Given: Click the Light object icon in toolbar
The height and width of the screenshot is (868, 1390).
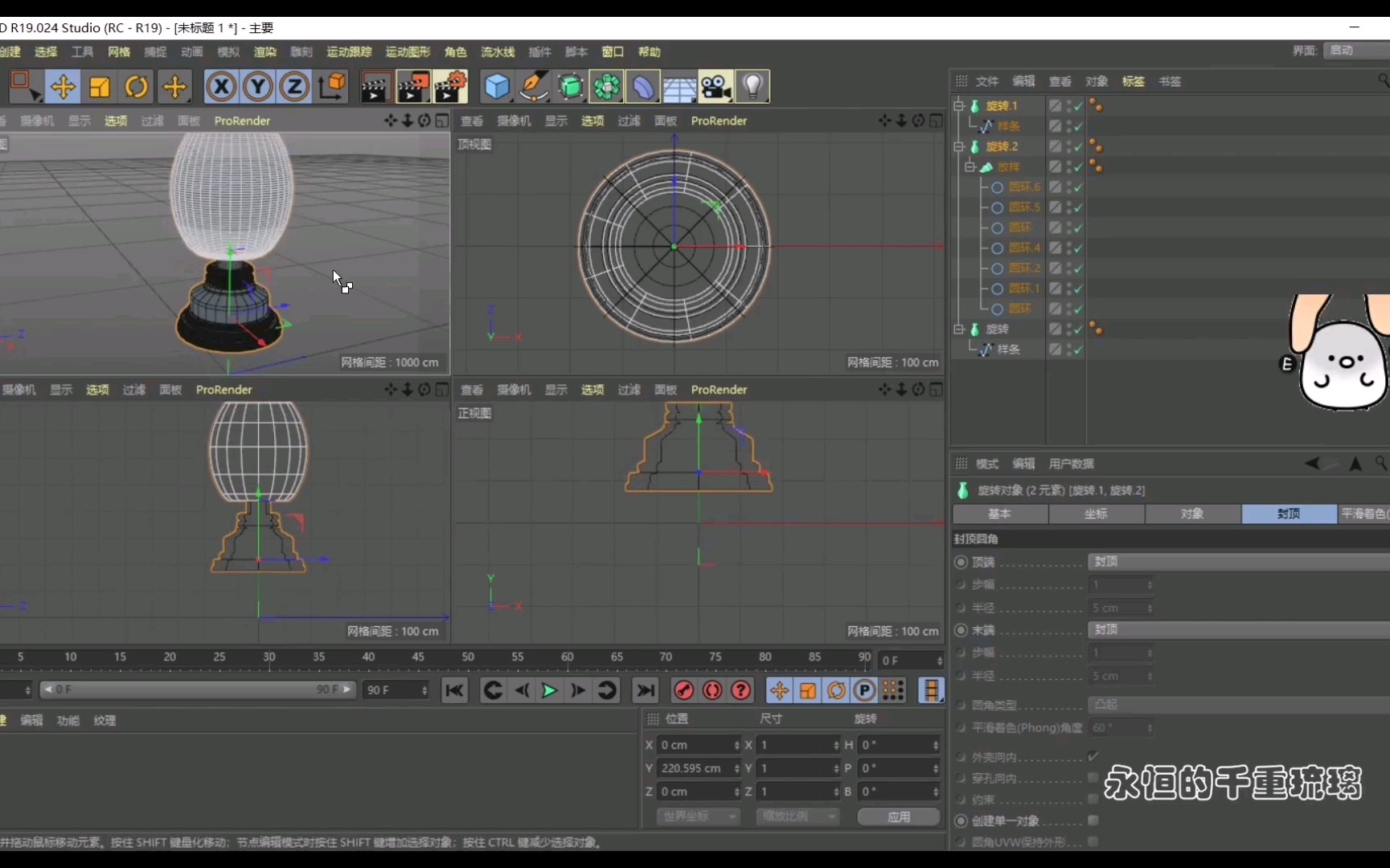Looking at the screenshot, I should [x=753, y=86].
